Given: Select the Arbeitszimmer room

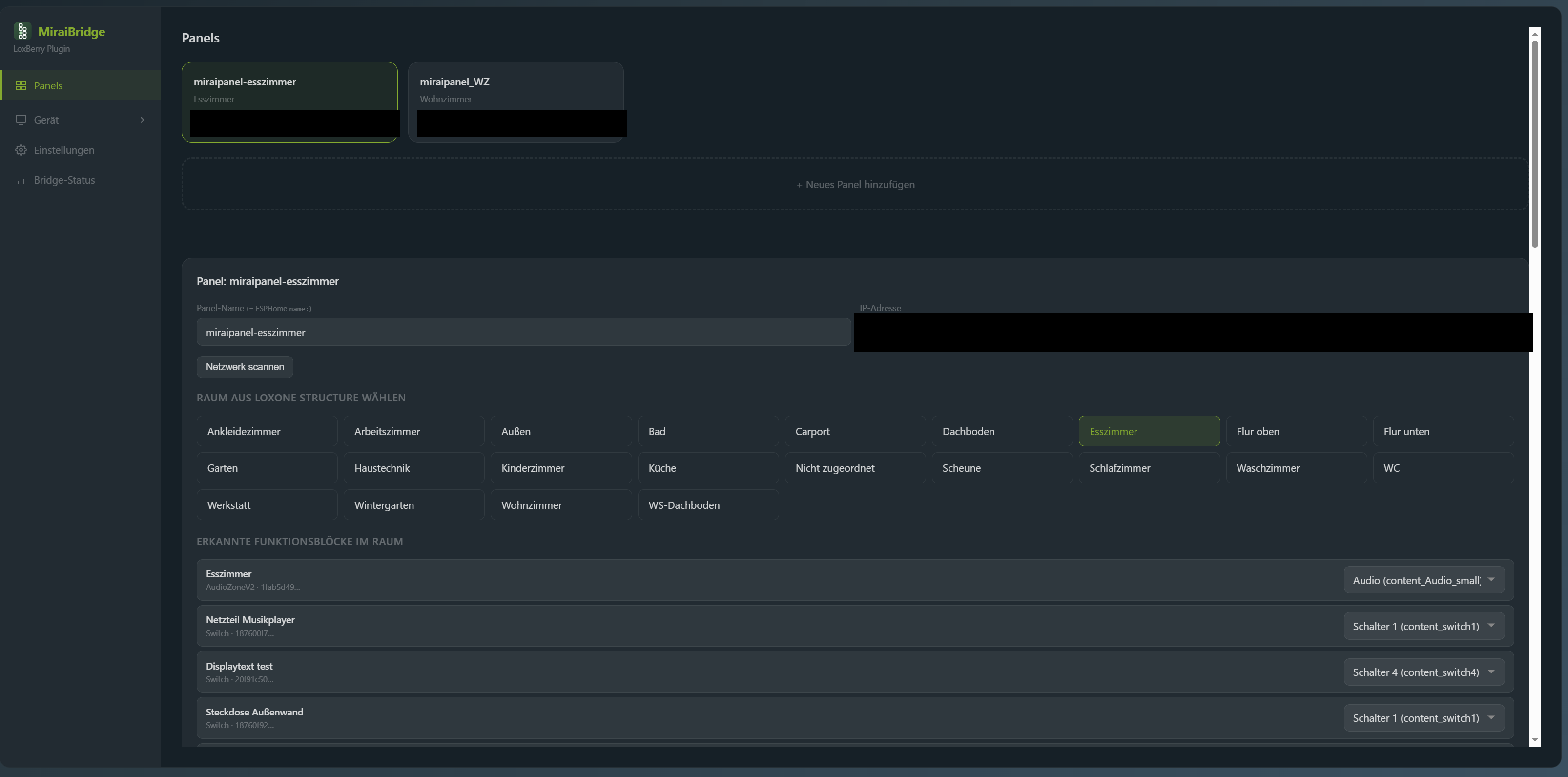Looking at the screenshot, I should 414,432.
